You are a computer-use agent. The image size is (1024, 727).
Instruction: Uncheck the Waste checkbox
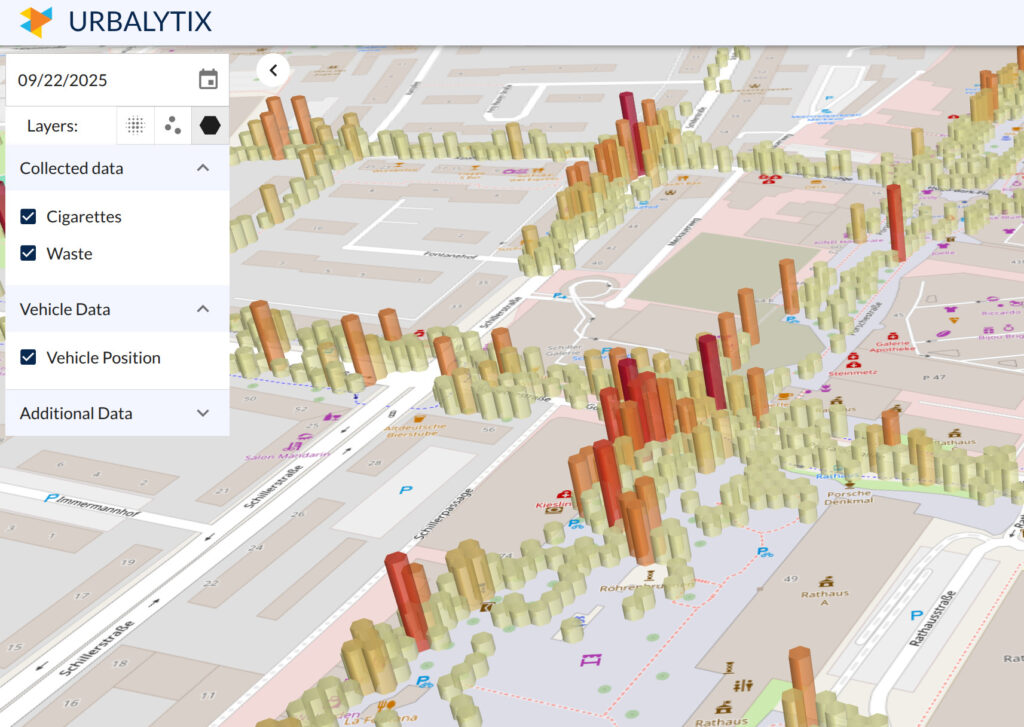[x=28, y=253]
